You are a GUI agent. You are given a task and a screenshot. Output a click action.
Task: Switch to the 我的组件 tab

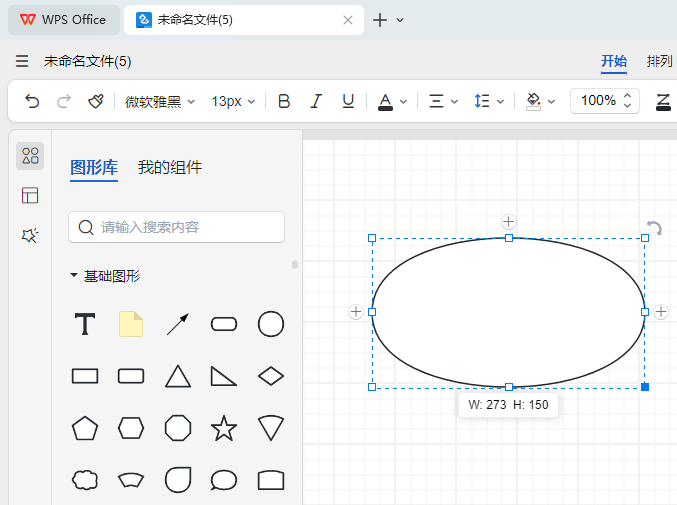(x=170, y=167)
